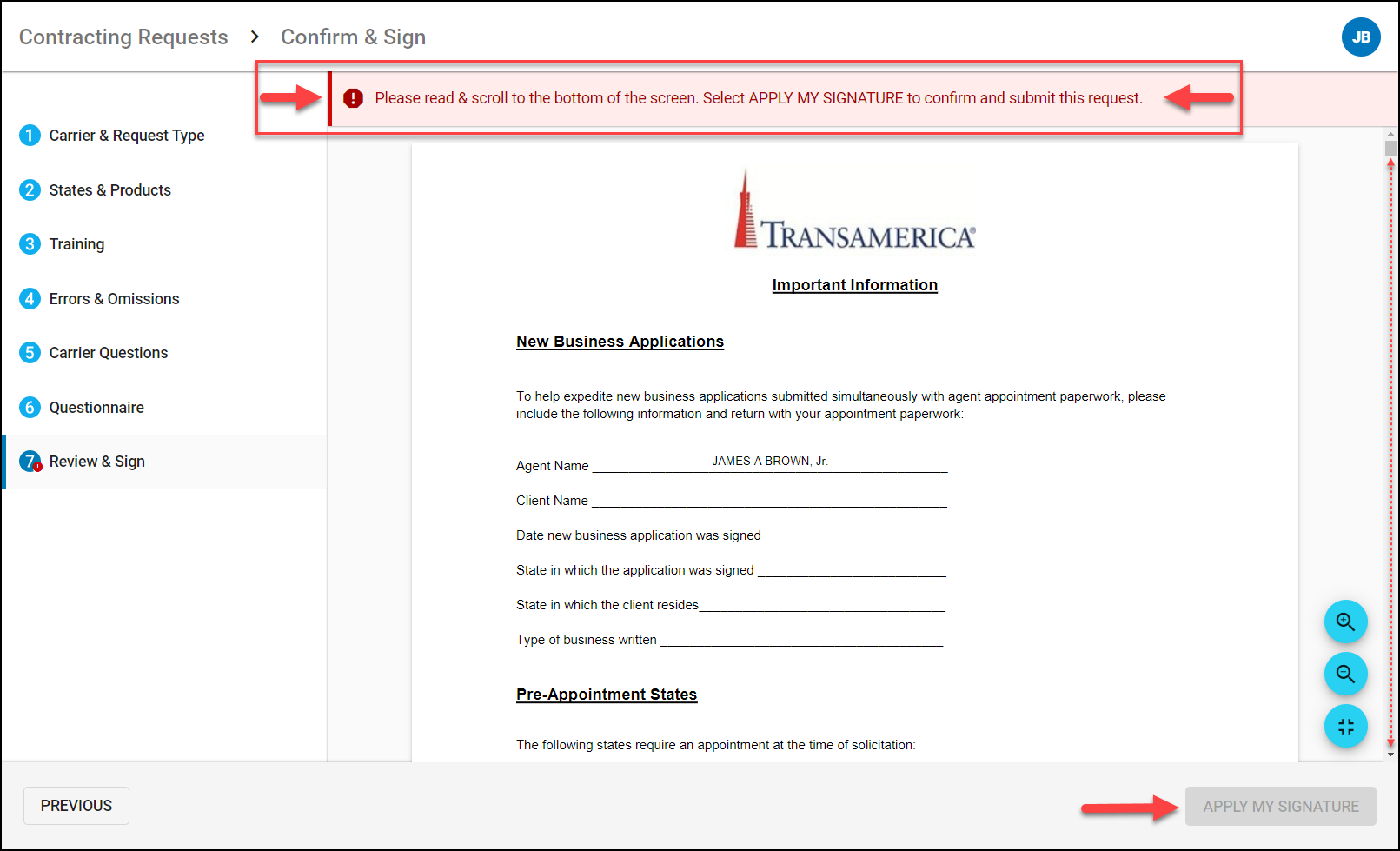1400x851 pixels.
Task: Click APPLY MY SIGNATURE button
Action: coord(1280,807)
